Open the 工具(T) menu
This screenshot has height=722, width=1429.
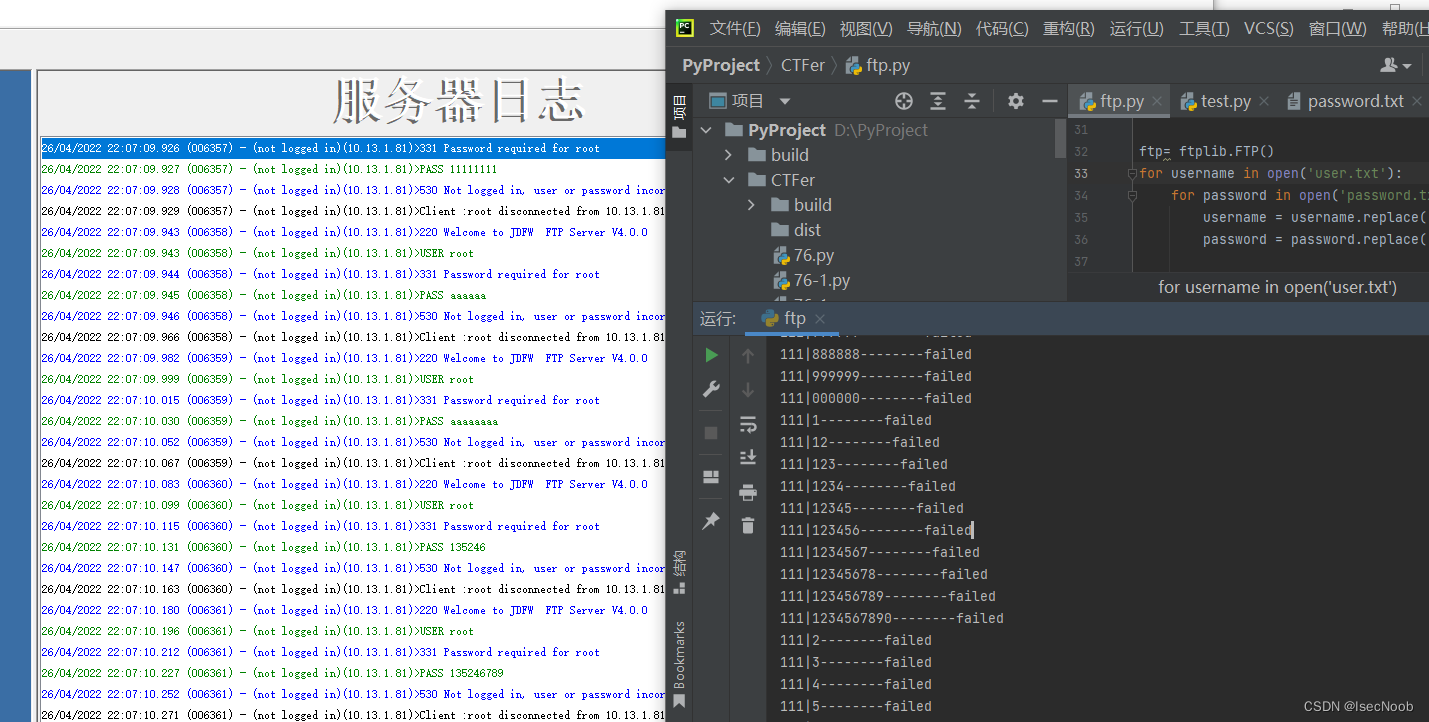coord(1204,28)
